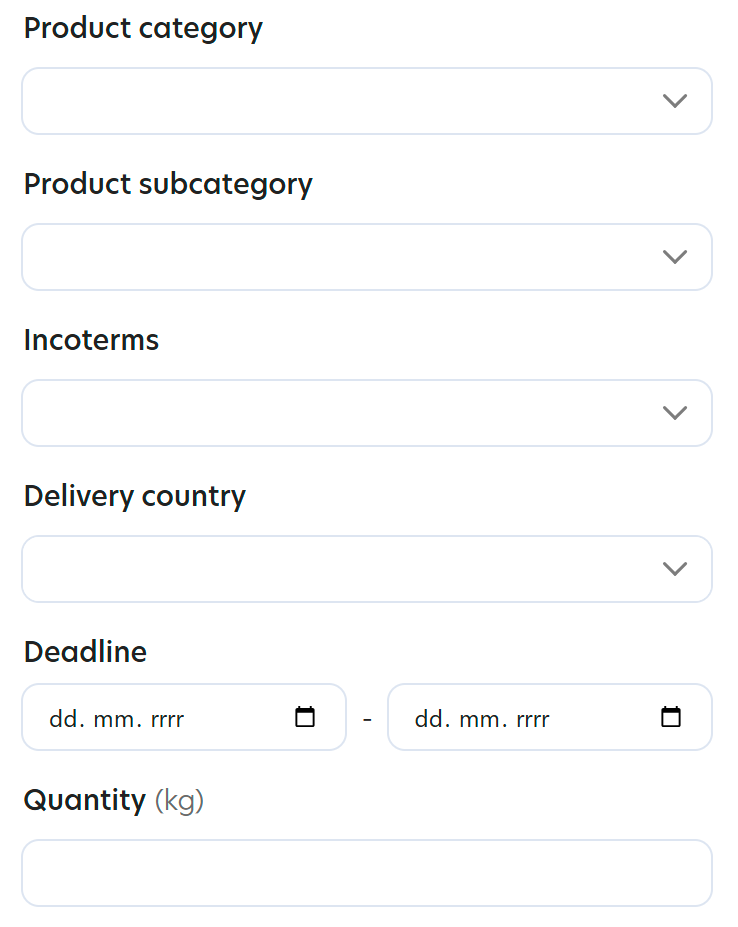Click the Incoterms label text

pos(91,340)
